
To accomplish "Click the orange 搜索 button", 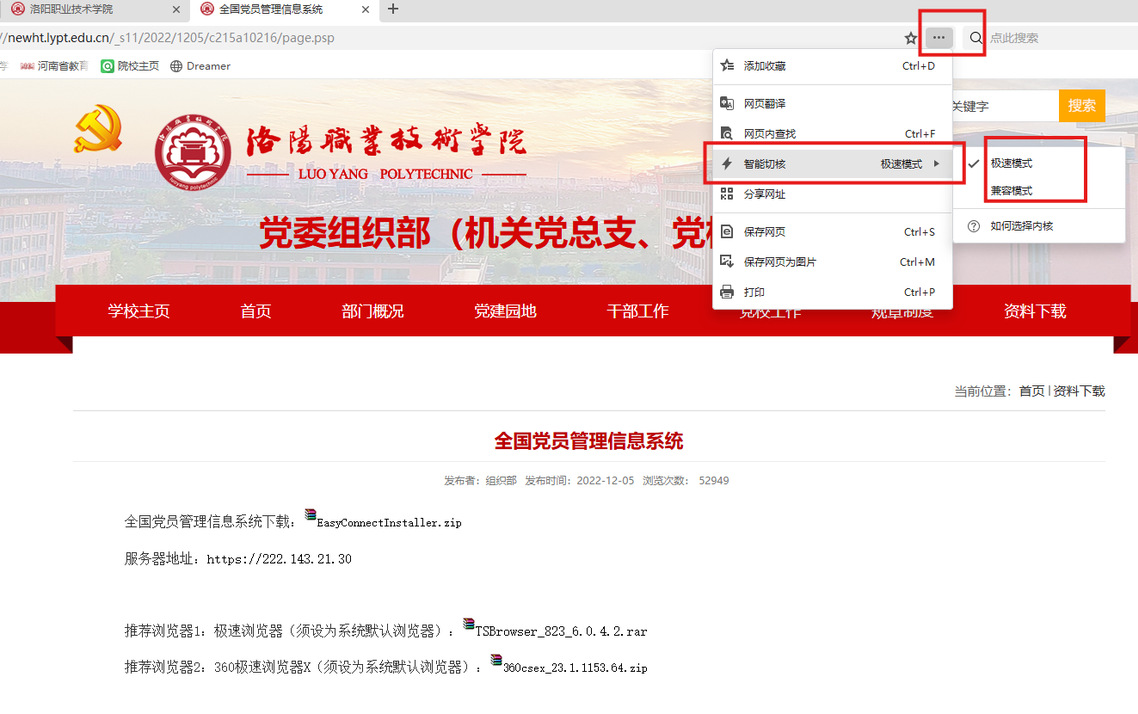I will 1081,106.
